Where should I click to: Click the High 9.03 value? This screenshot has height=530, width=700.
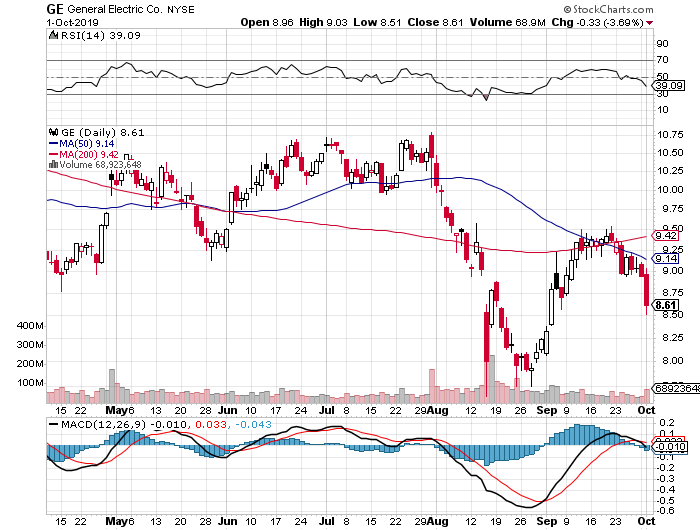tap(323, 22)
